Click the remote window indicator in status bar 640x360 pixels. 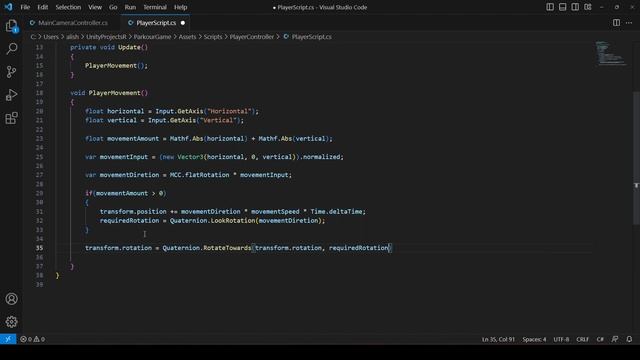click(8, 339)
